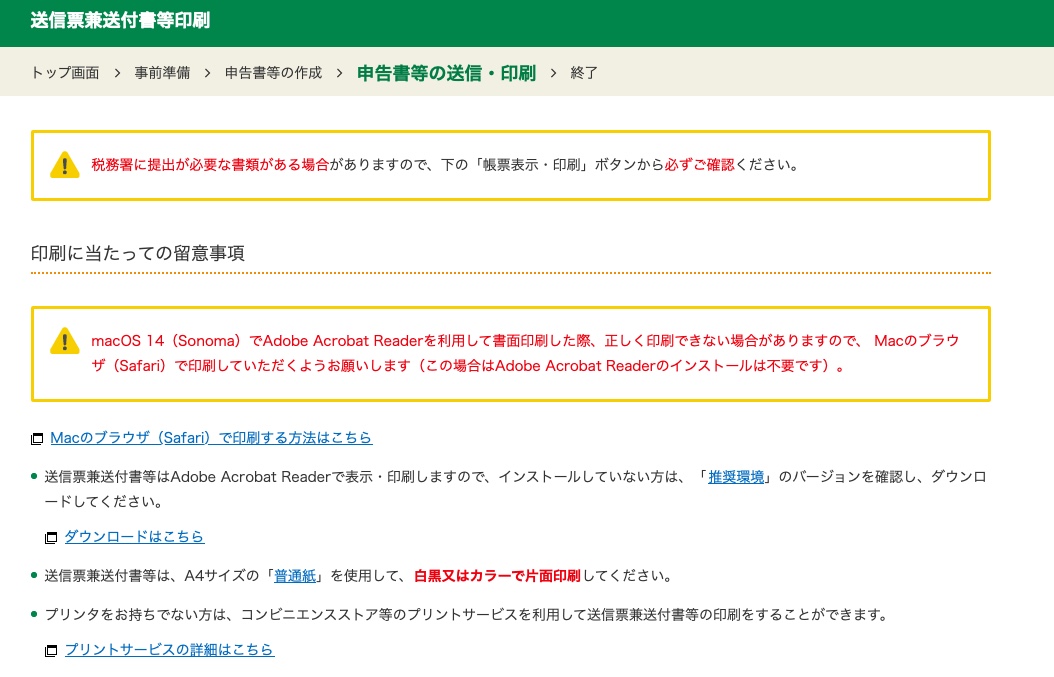Click warning icon in macOS Sonoma notice

65,341
